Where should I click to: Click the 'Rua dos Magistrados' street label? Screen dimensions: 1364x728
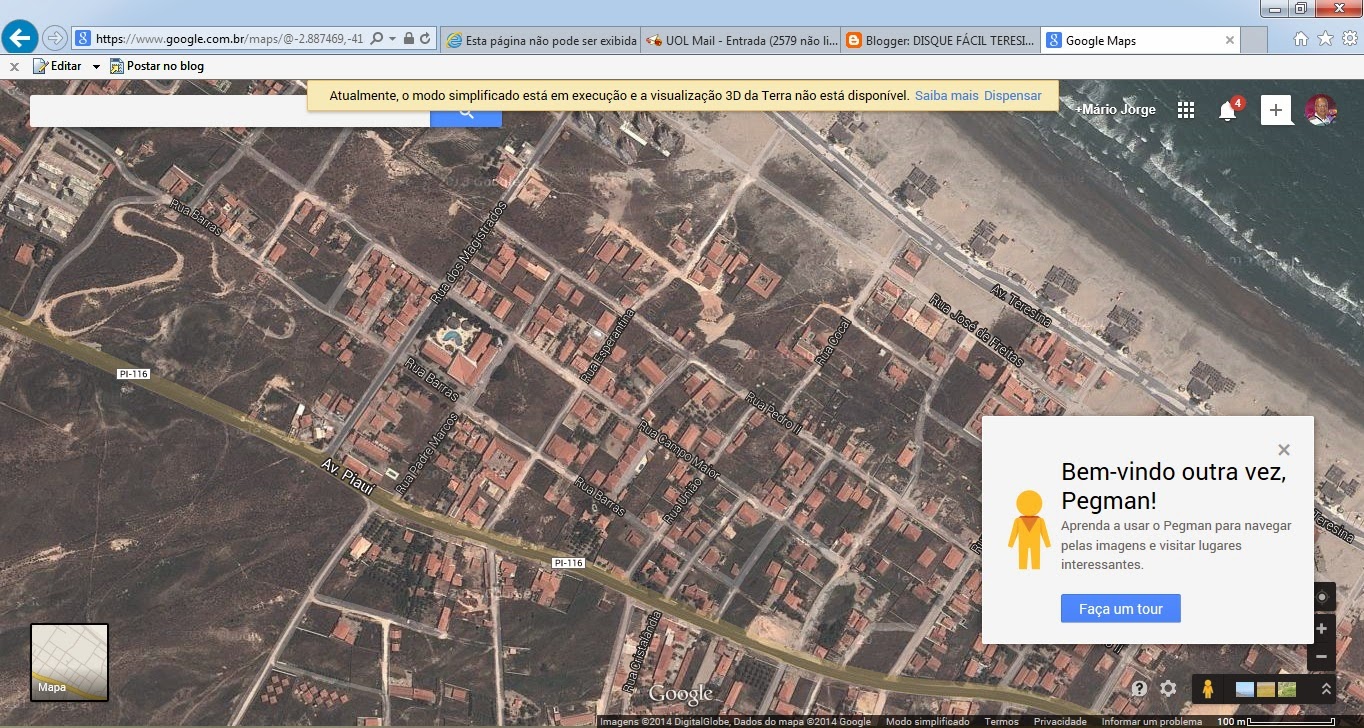tap(469, 252)
